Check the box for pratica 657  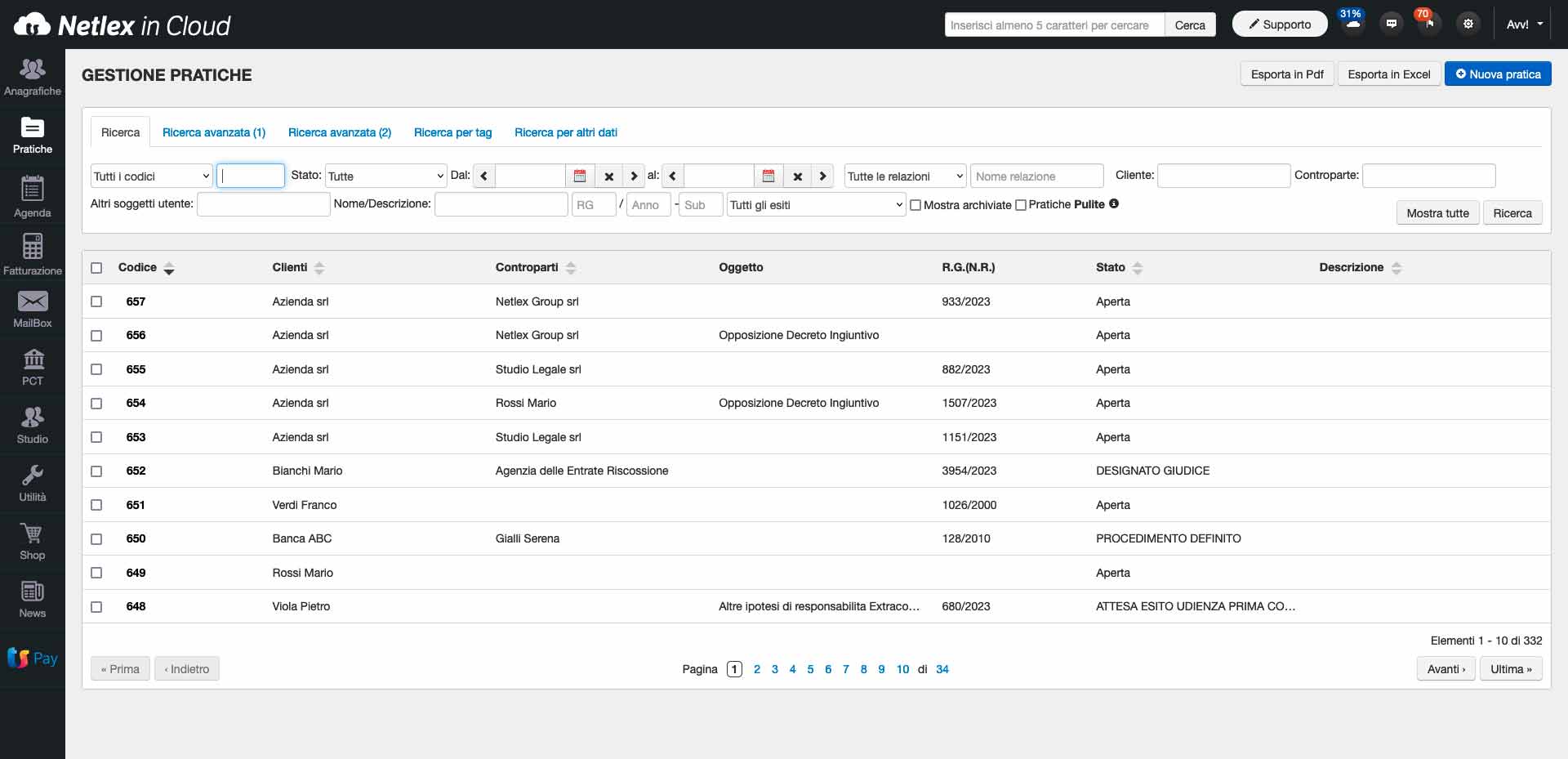[96, 301]
